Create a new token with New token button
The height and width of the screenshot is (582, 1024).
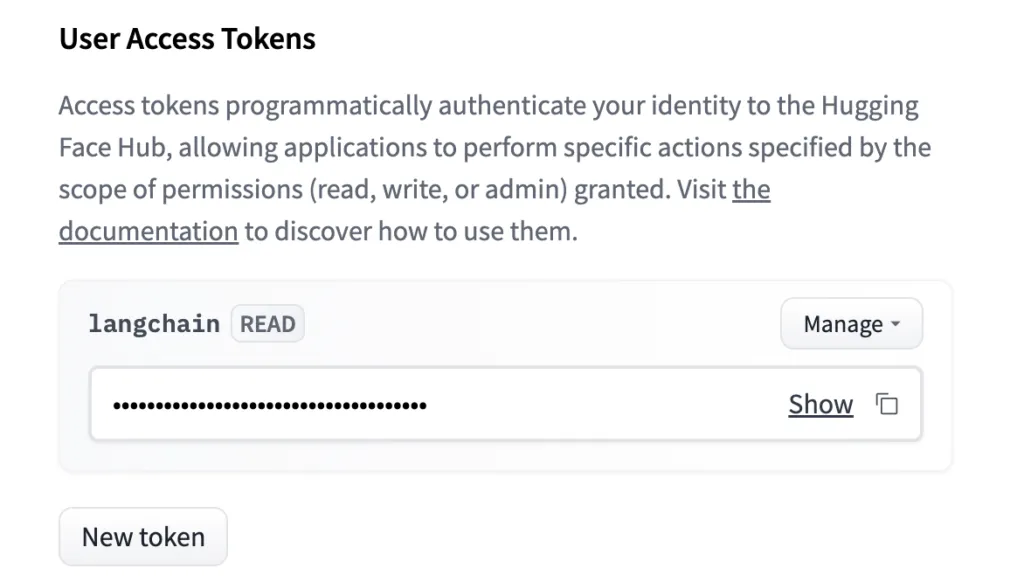coord(143,537)
